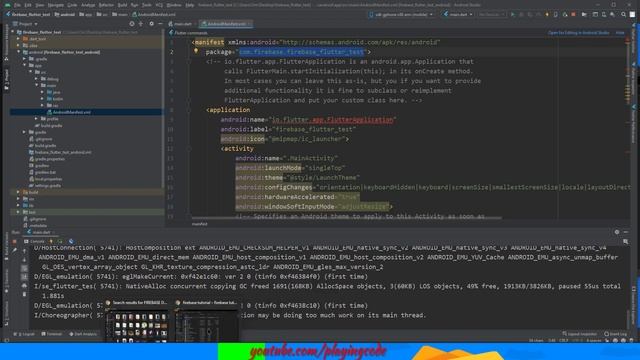Click the SDK Manager icon in the toolbar
This screenshot has width=640, height=360.
[x=612, y=14]
